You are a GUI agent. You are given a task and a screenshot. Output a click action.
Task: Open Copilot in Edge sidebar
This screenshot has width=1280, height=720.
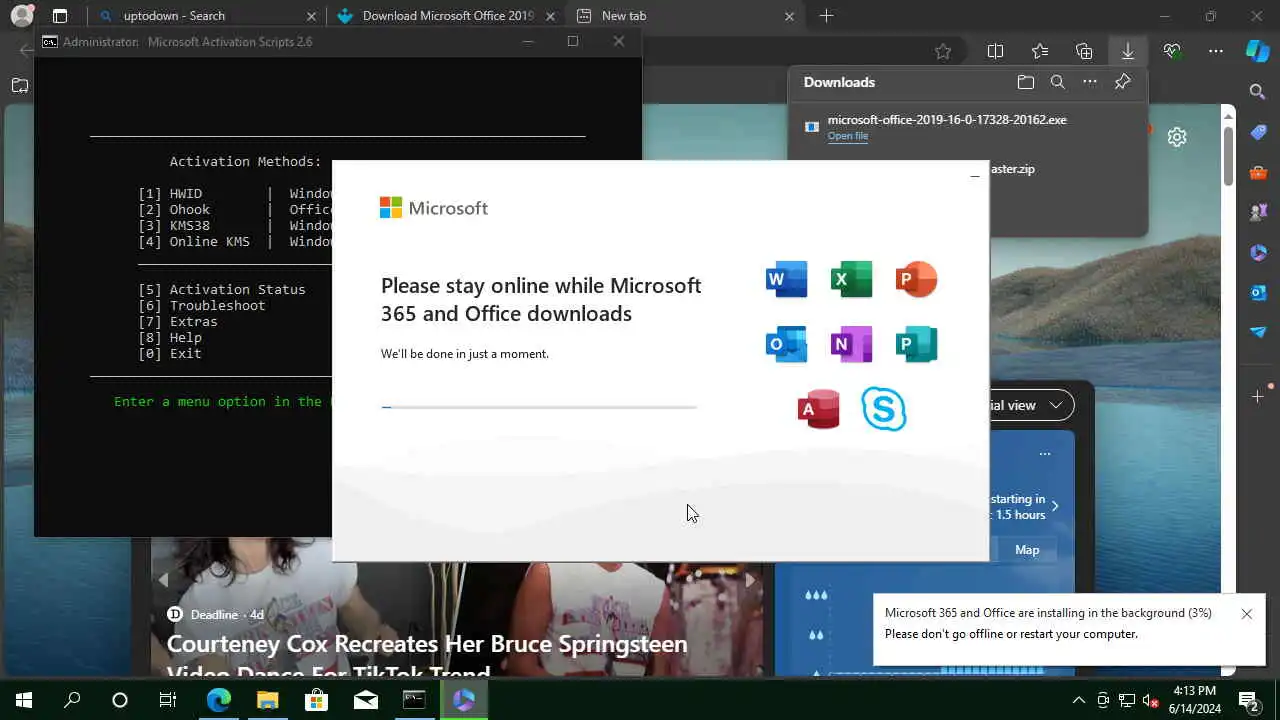(1258, 51)
